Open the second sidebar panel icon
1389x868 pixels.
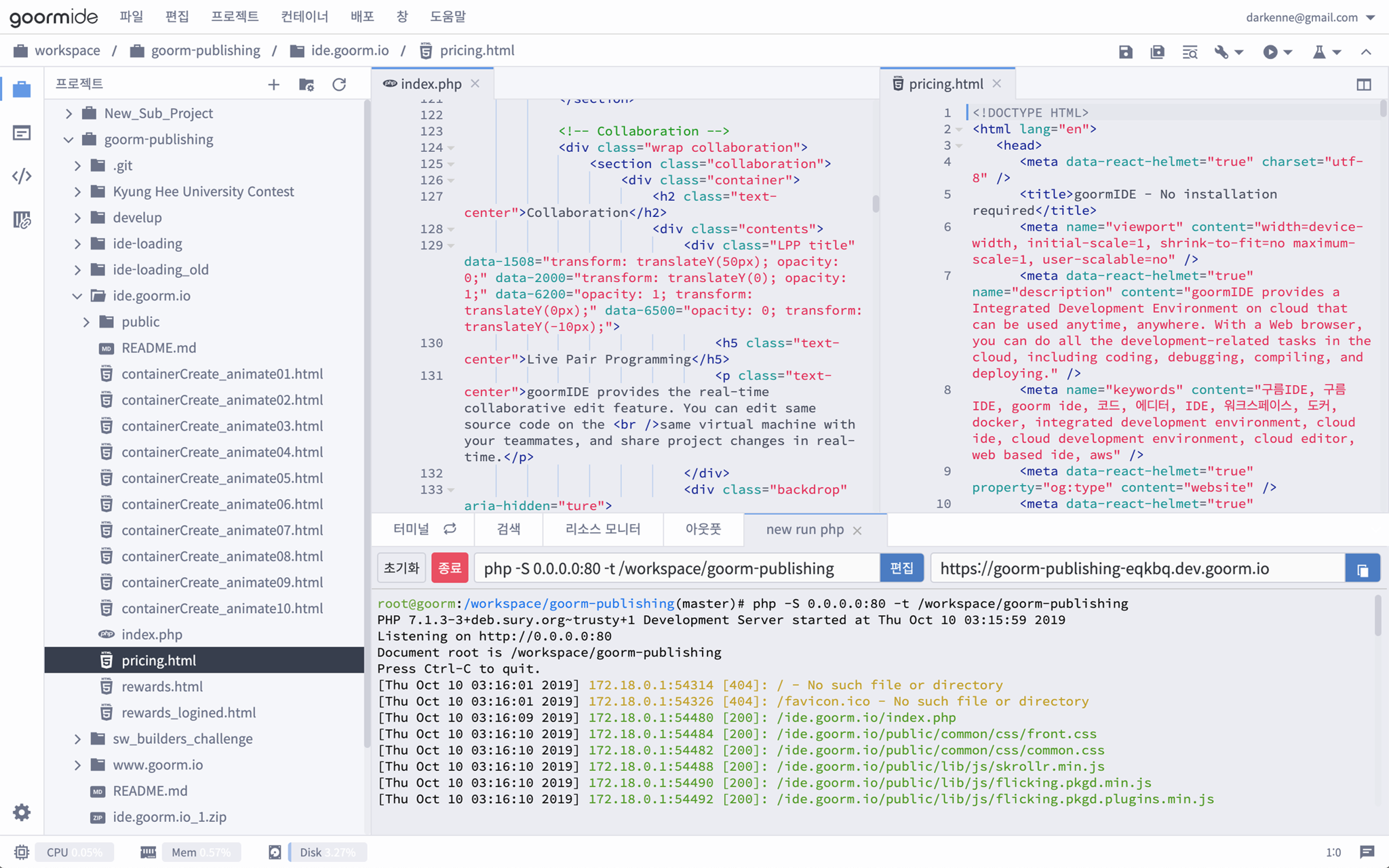pos(22,133)
